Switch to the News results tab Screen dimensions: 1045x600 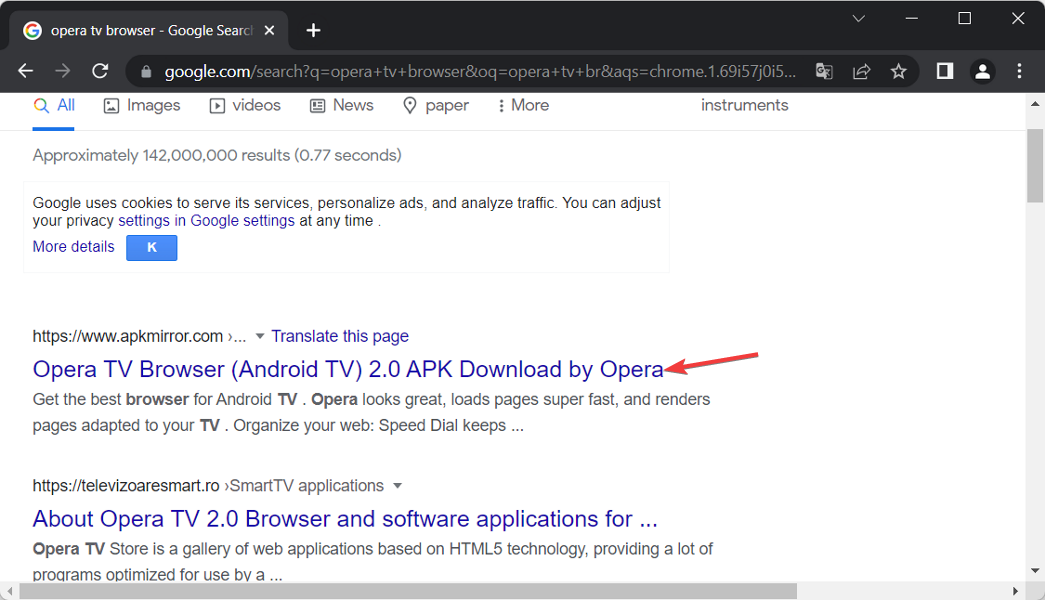click(x=342, y=105)
